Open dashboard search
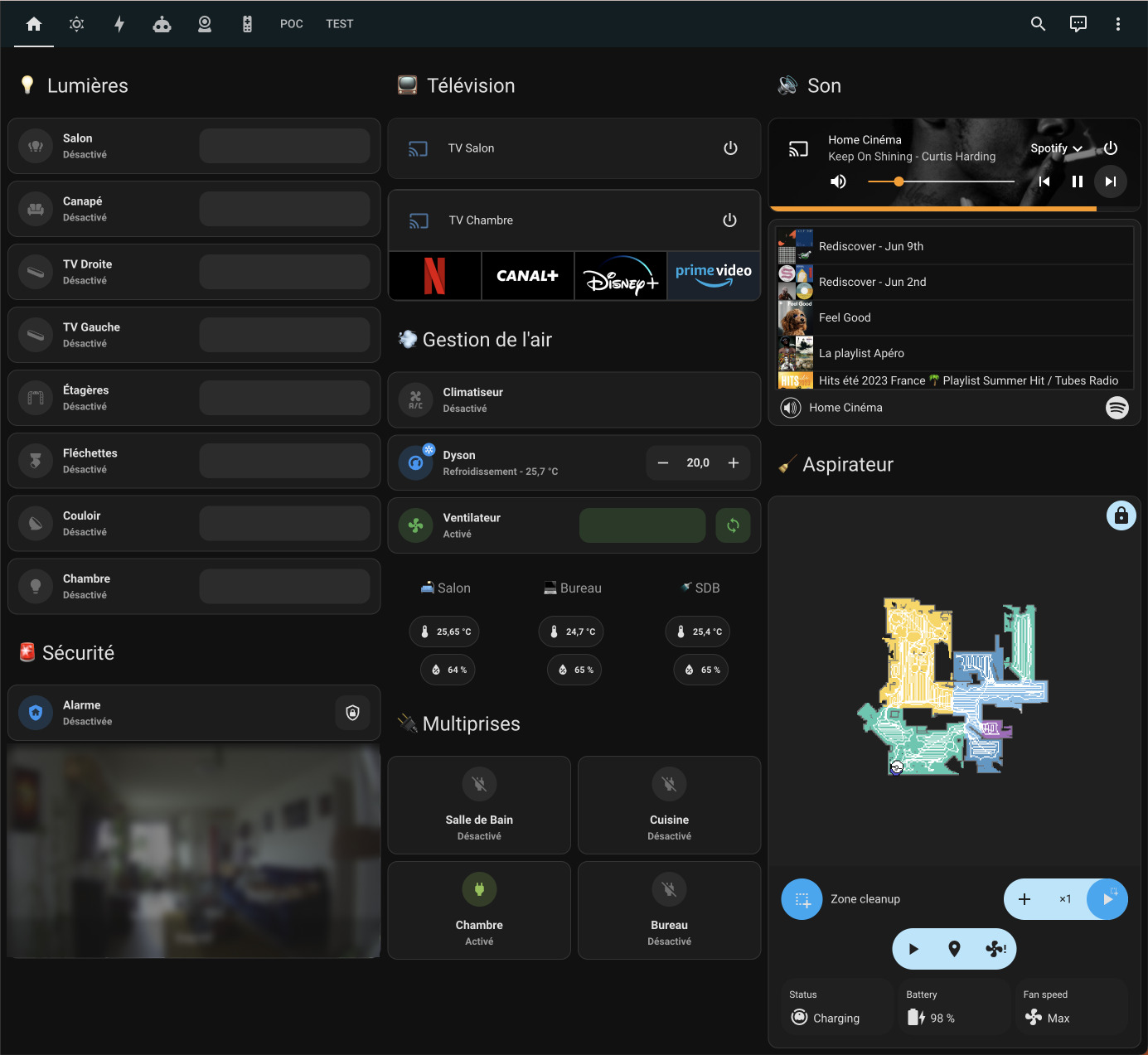1148x1055 pixels. [x=1038, y=24]
